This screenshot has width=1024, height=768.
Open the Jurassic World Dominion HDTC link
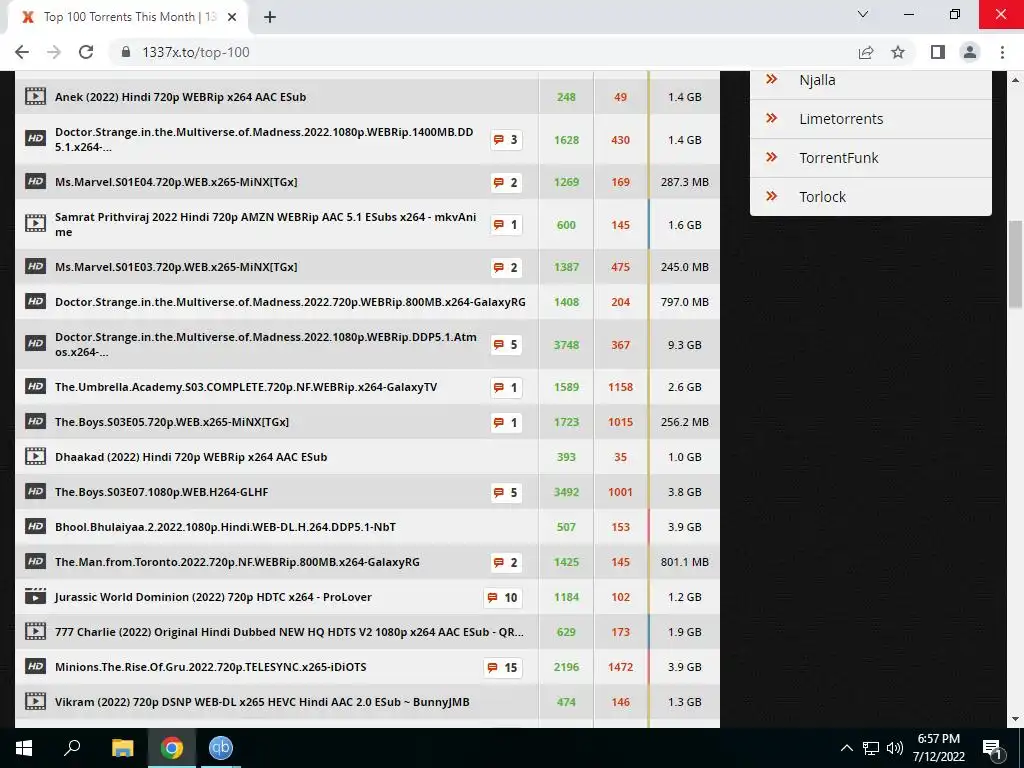pyautogui.click(x=214, y=597)
